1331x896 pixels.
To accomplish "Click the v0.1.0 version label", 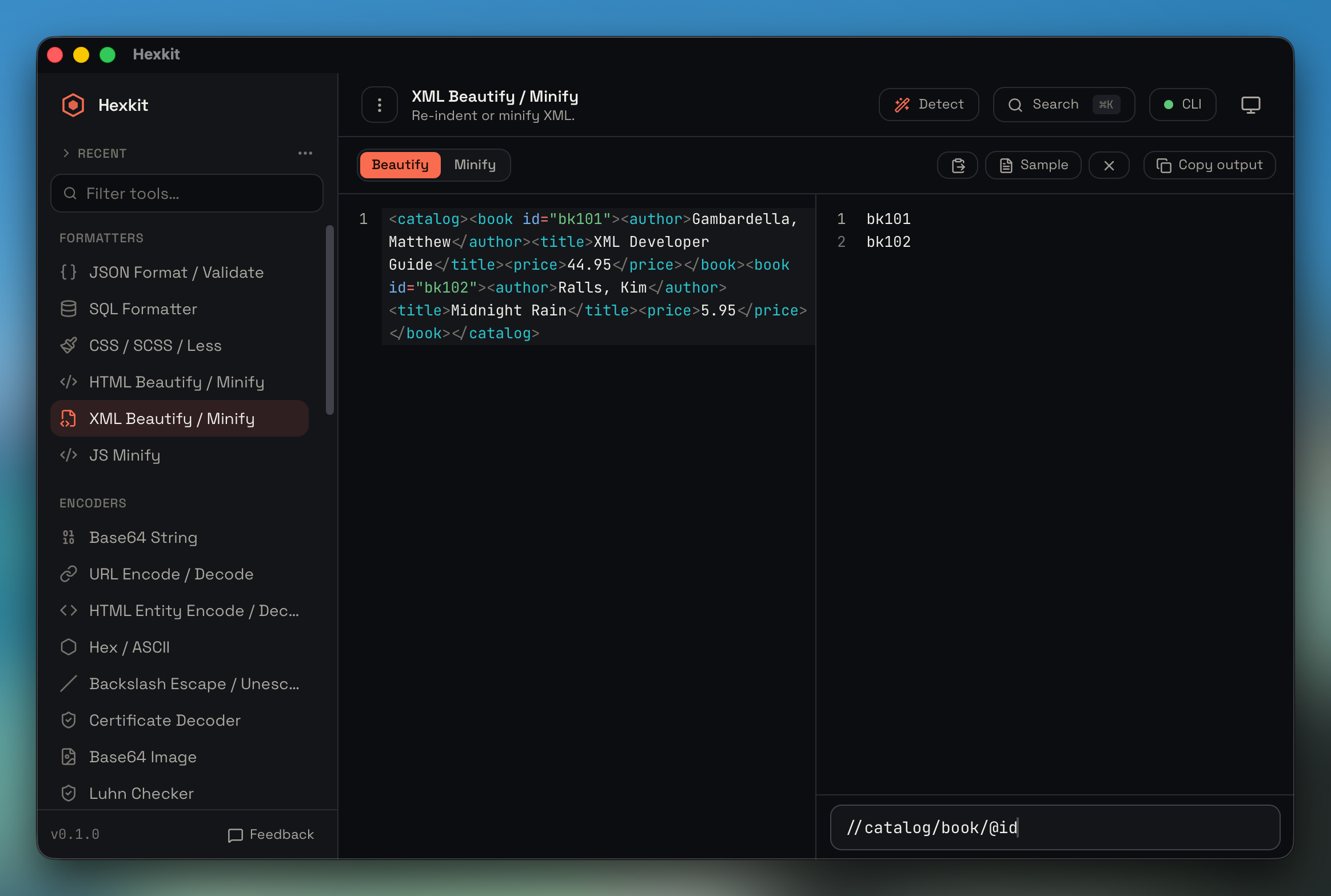I will pyautogui.click(x=75, y=835).
